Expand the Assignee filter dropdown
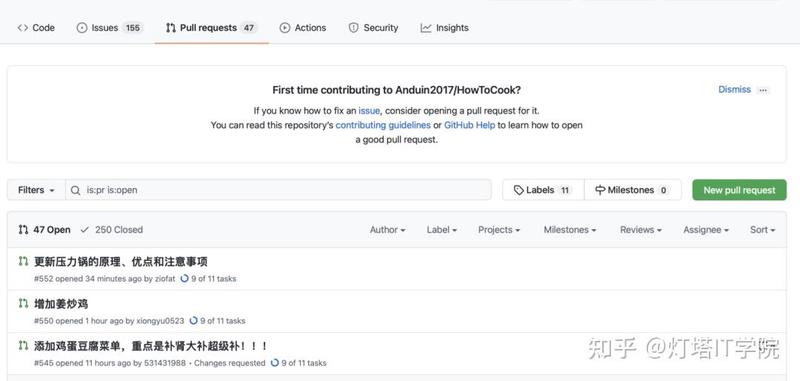The height and width of the screenshot is (381, 800). tap(706, 230)
